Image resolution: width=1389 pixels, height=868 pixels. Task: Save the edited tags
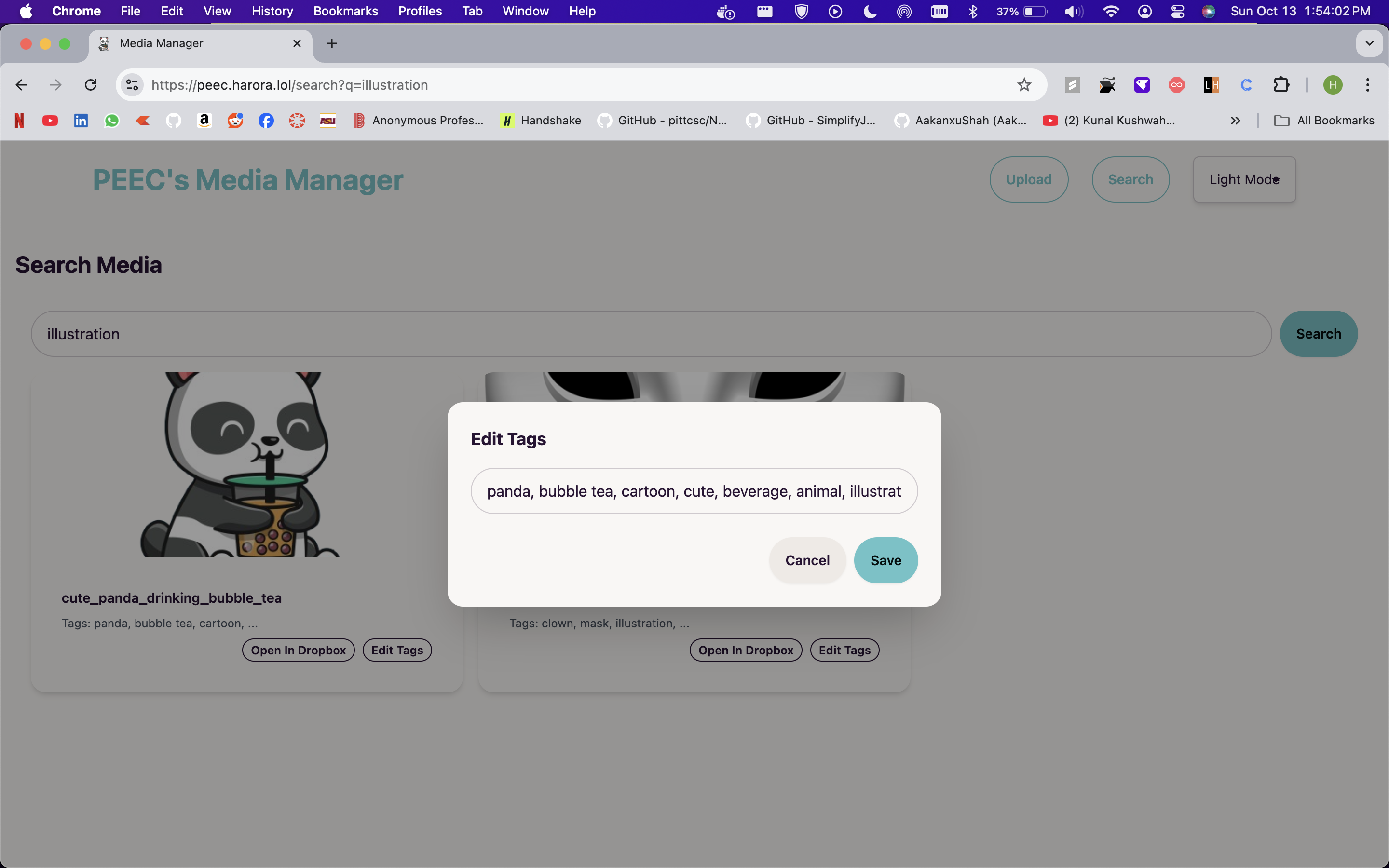[x=885, y=560]
